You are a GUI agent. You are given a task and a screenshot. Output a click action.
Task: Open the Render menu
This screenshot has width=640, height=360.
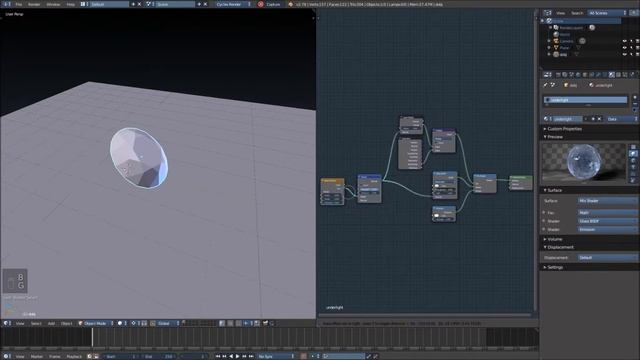pos(34,4)
